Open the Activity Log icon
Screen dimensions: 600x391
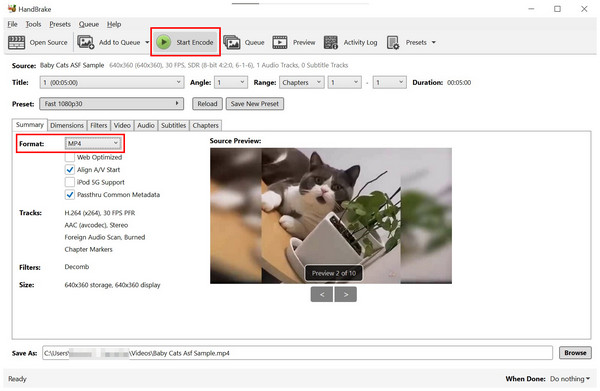[x=331, y=42]
